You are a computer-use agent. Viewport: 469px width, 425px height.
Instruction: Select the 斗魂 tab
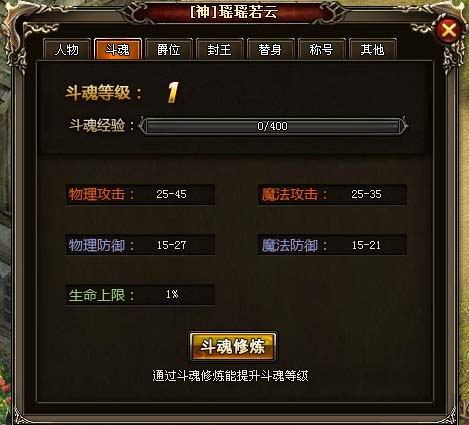pos(118,50)
